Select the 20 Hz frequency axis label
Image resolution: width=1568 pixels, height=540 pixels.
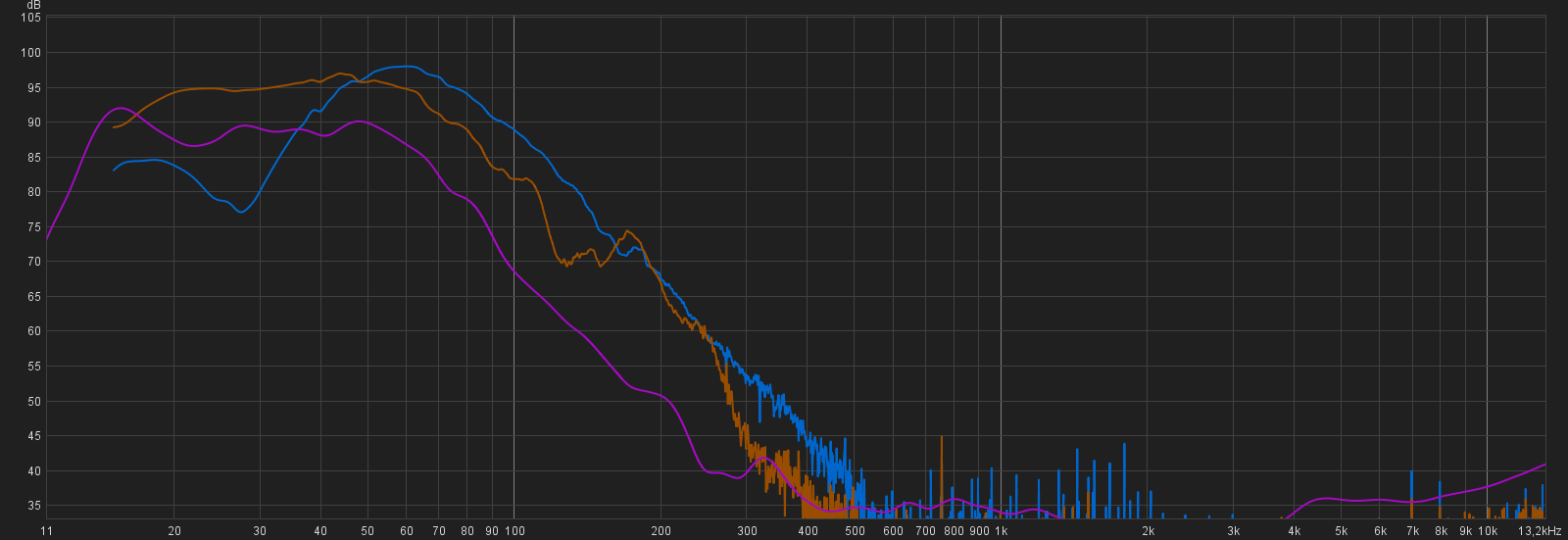[174, 531]
